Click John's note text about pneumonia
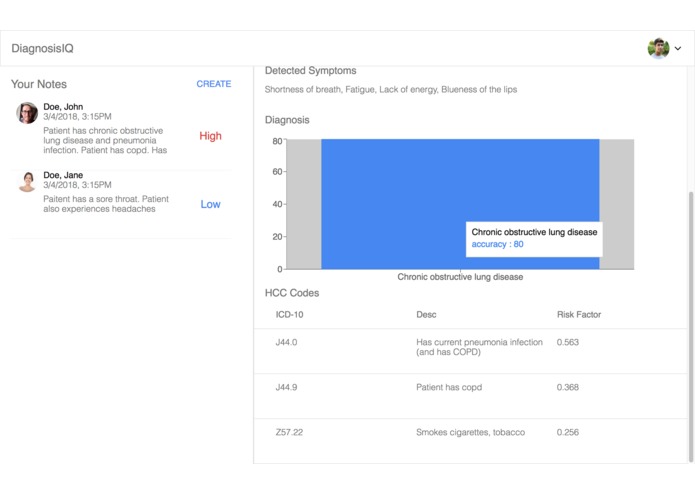Viewport: 695px width, 494px height. coord(105,140)
